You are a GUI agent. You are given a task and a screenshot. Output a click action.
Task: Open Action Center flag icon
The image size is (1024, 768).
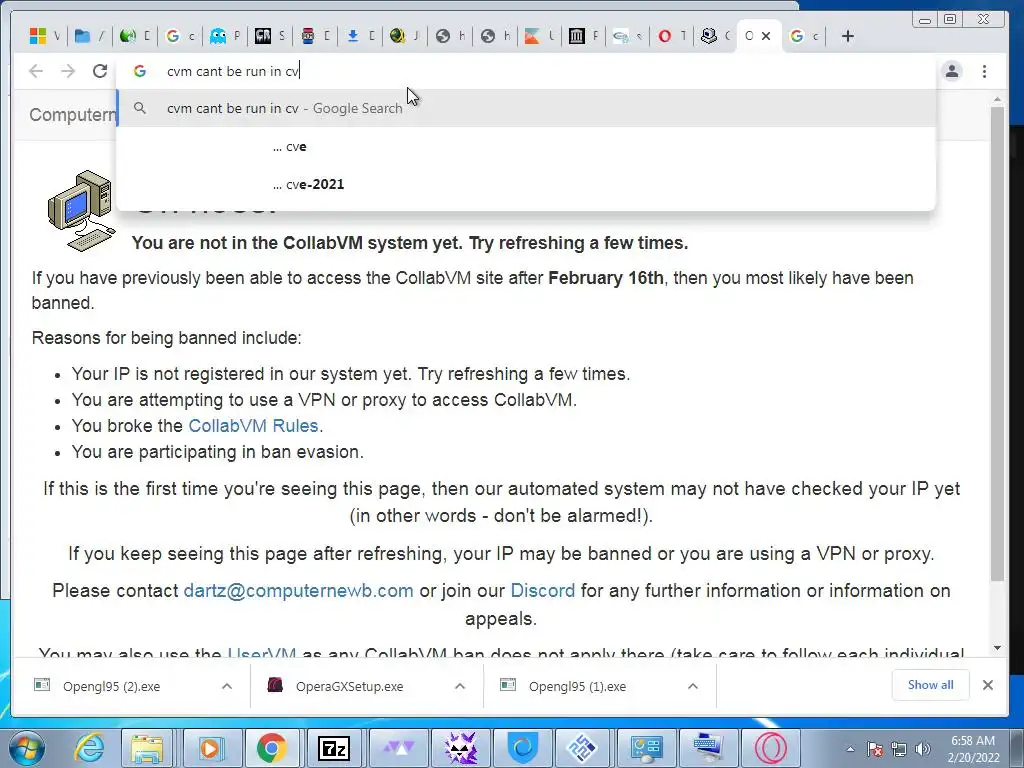click(x=875, y=749)
